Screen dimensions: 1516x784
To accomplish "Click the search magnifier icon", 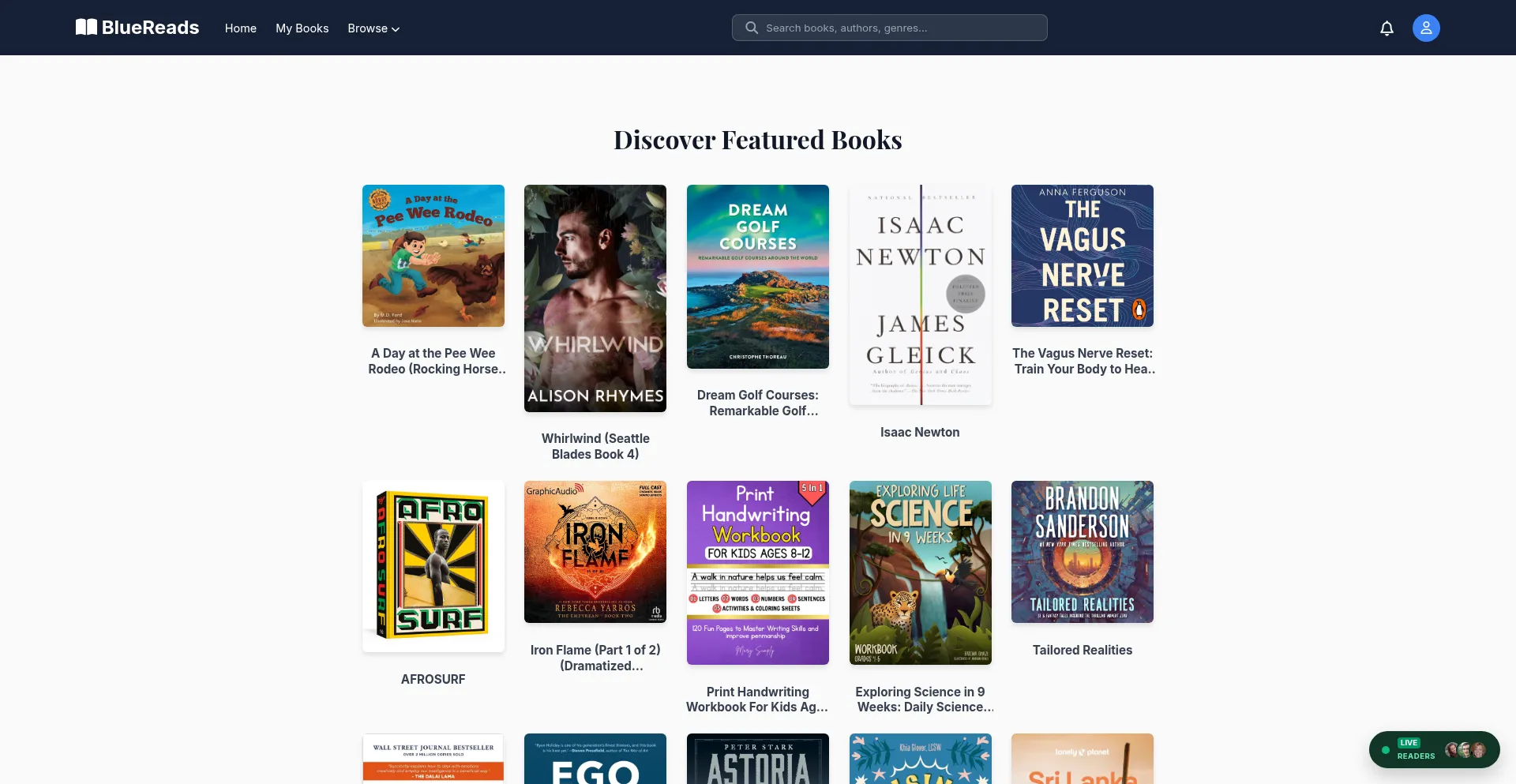I will [x=752, y=28].
